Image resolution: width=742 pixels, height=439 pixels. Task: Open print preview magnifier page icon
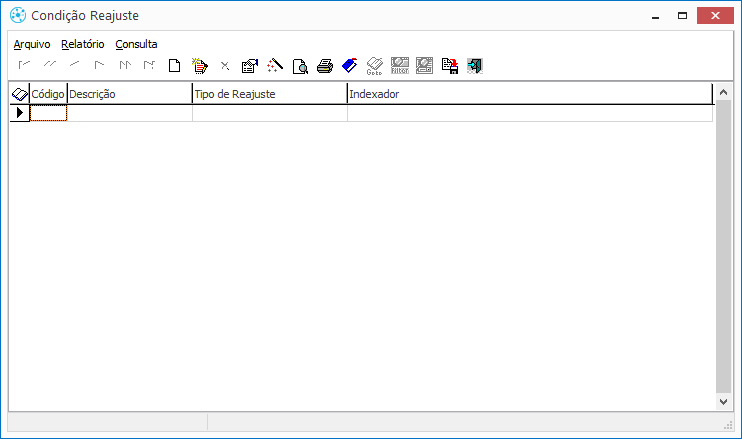click(300, 66)
